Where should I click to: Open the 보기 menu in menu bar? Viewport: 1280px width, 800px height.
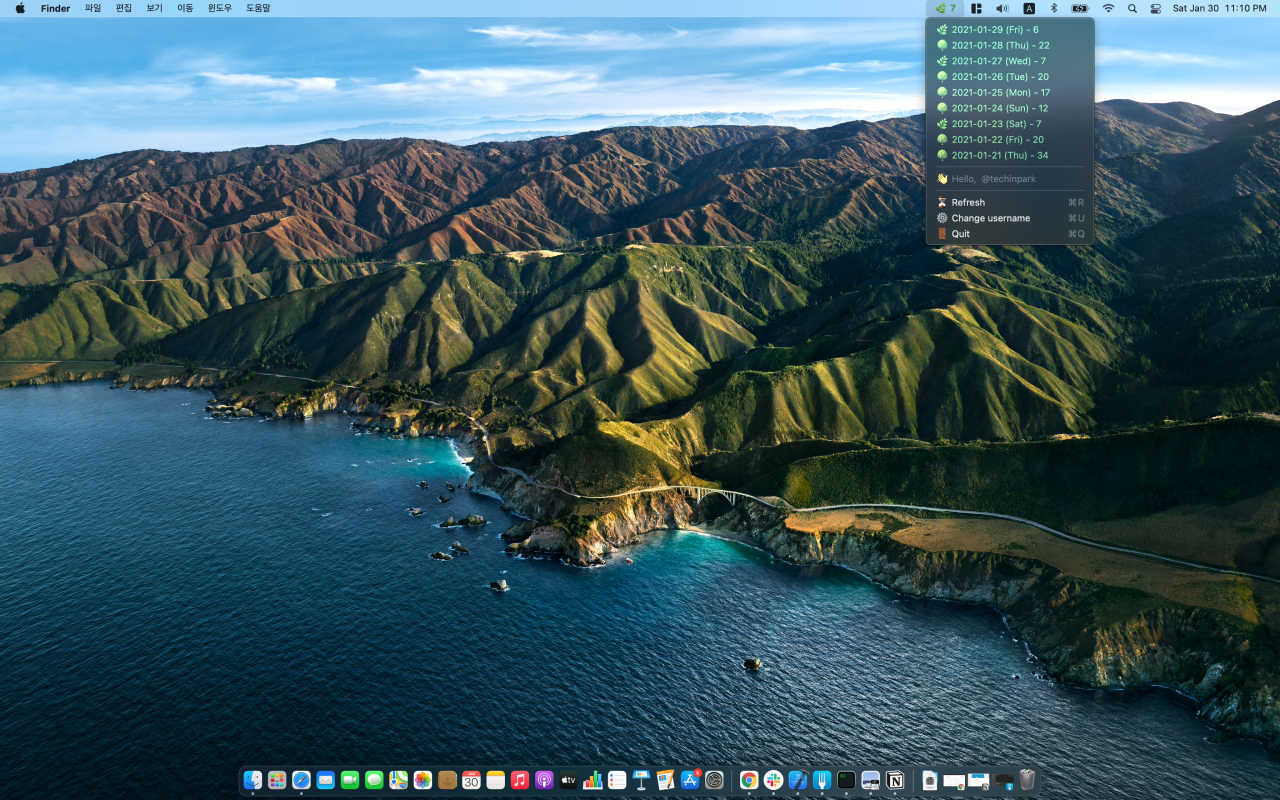pyautogui.click(x=154, y=8)
